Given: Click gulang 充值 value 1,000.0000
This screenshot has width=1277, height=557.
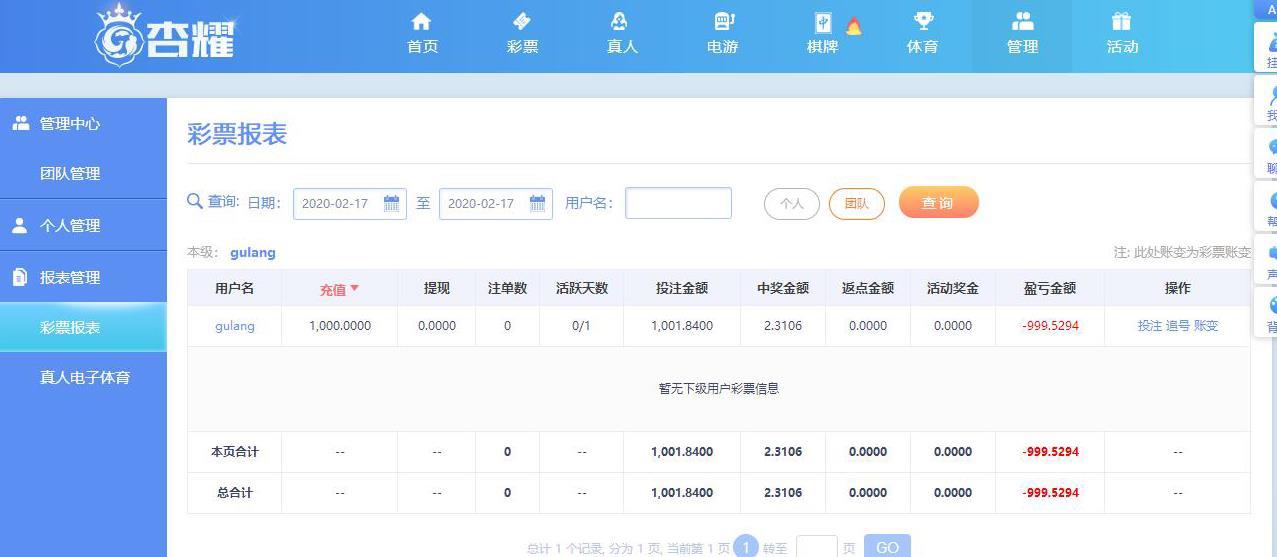Looking at the screenshot, I should click(340, 326).
